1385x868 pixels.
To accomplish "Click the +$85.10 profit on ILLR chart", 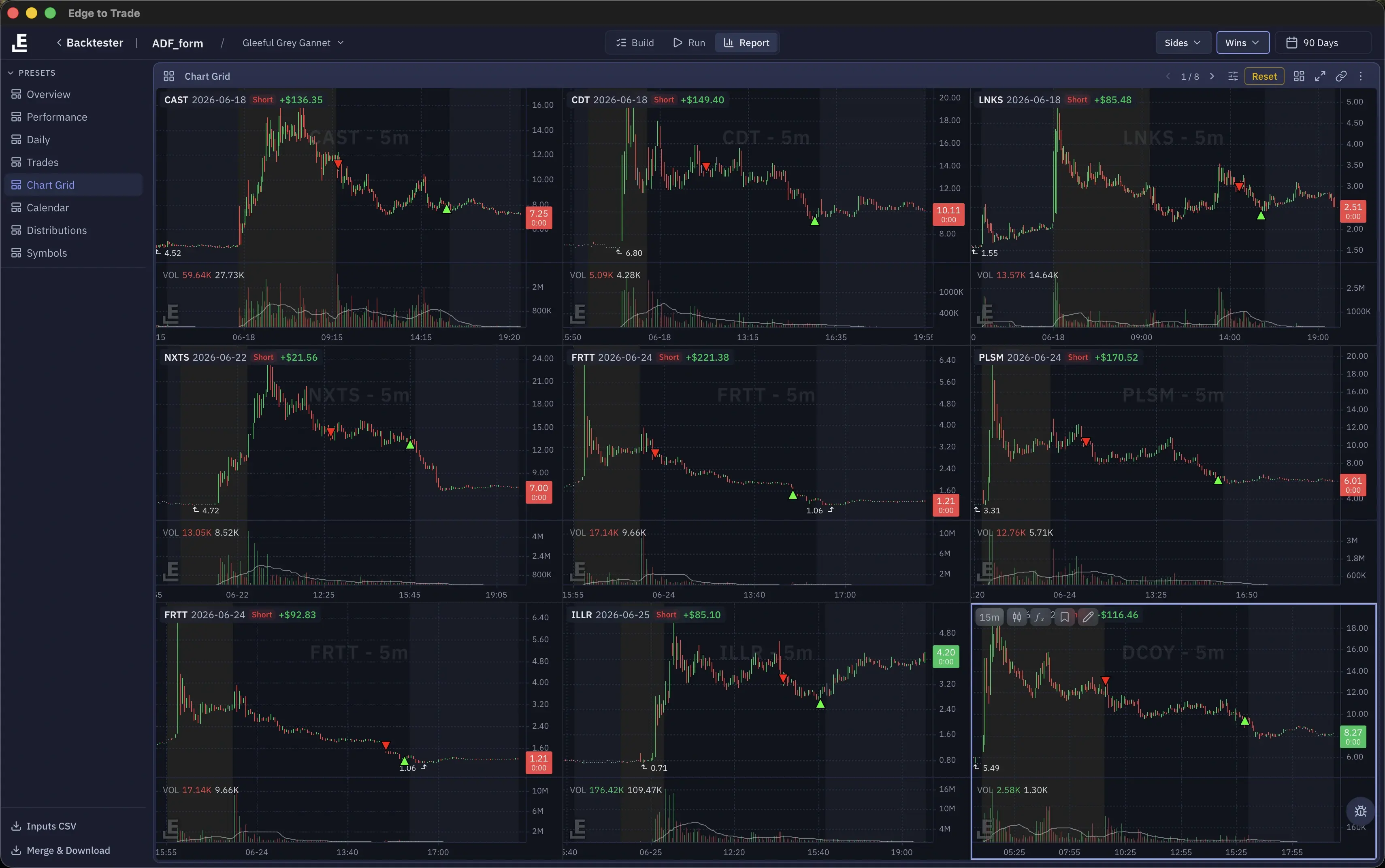I will click(x=702, y=615).
